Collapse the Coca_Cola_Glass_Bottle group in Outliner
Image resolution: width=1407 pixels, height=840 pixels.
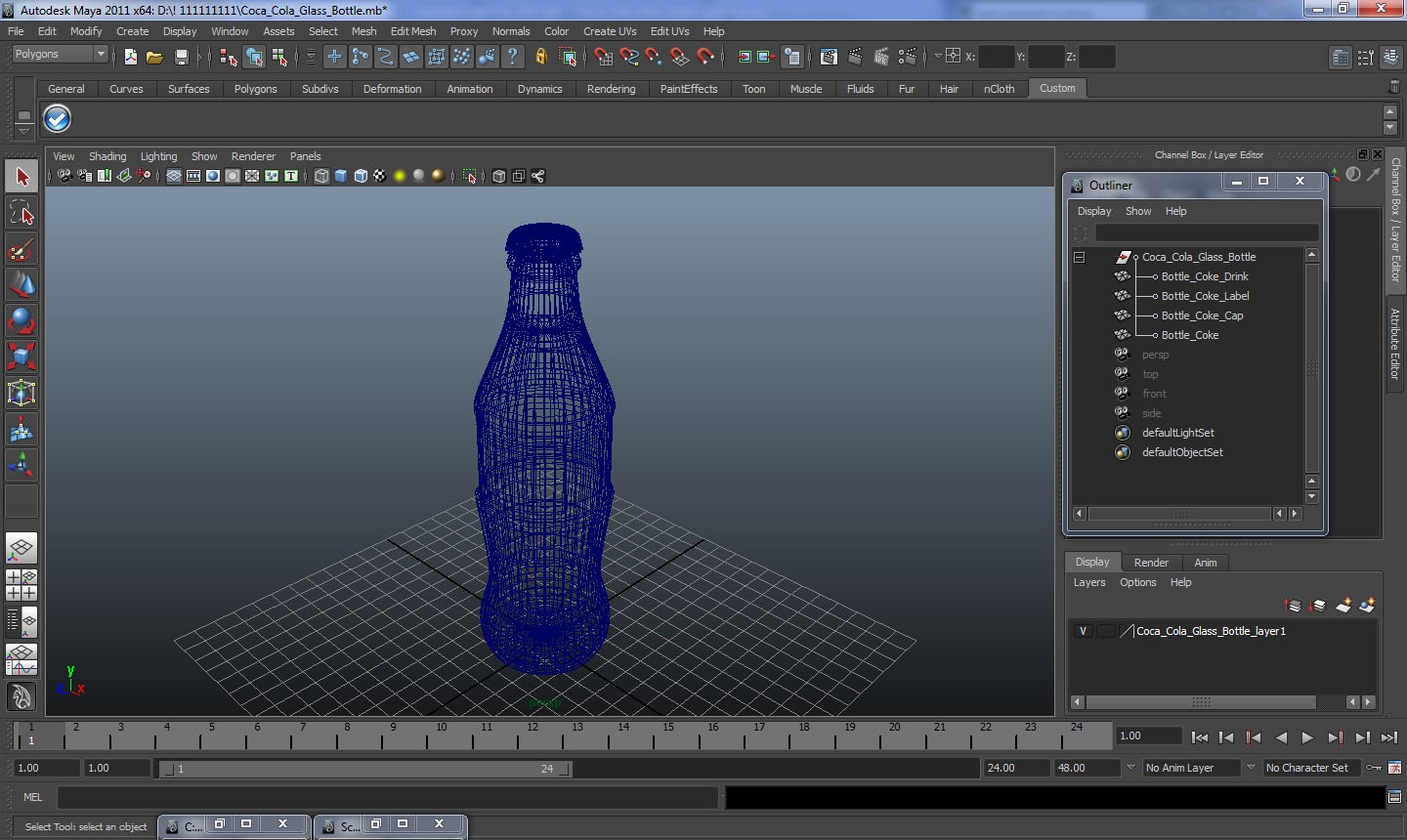click(1080, 257)
